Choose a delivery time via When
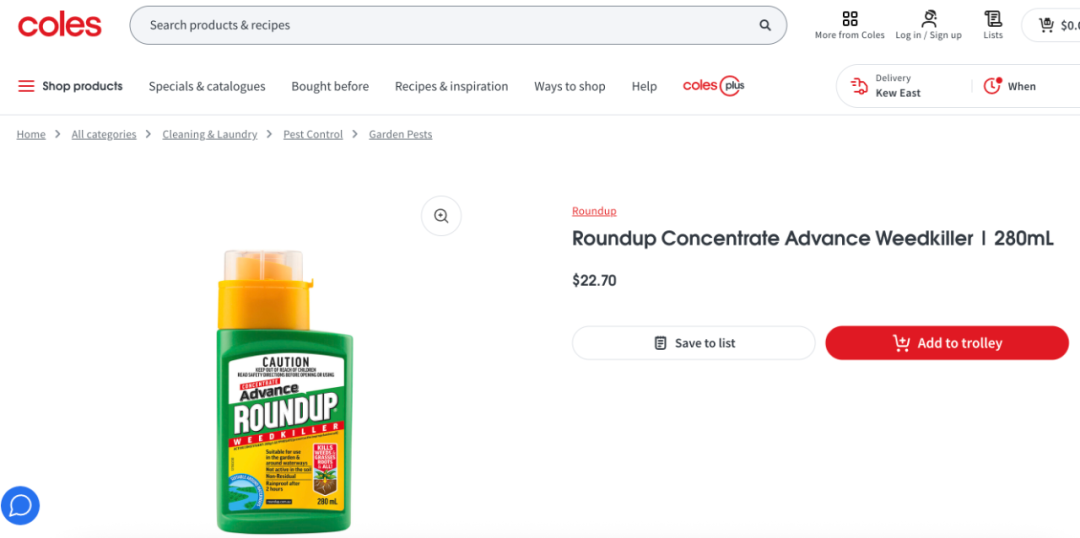Image resolution: width=1080 pixels, height=538 pixels. coord(1010,86)
